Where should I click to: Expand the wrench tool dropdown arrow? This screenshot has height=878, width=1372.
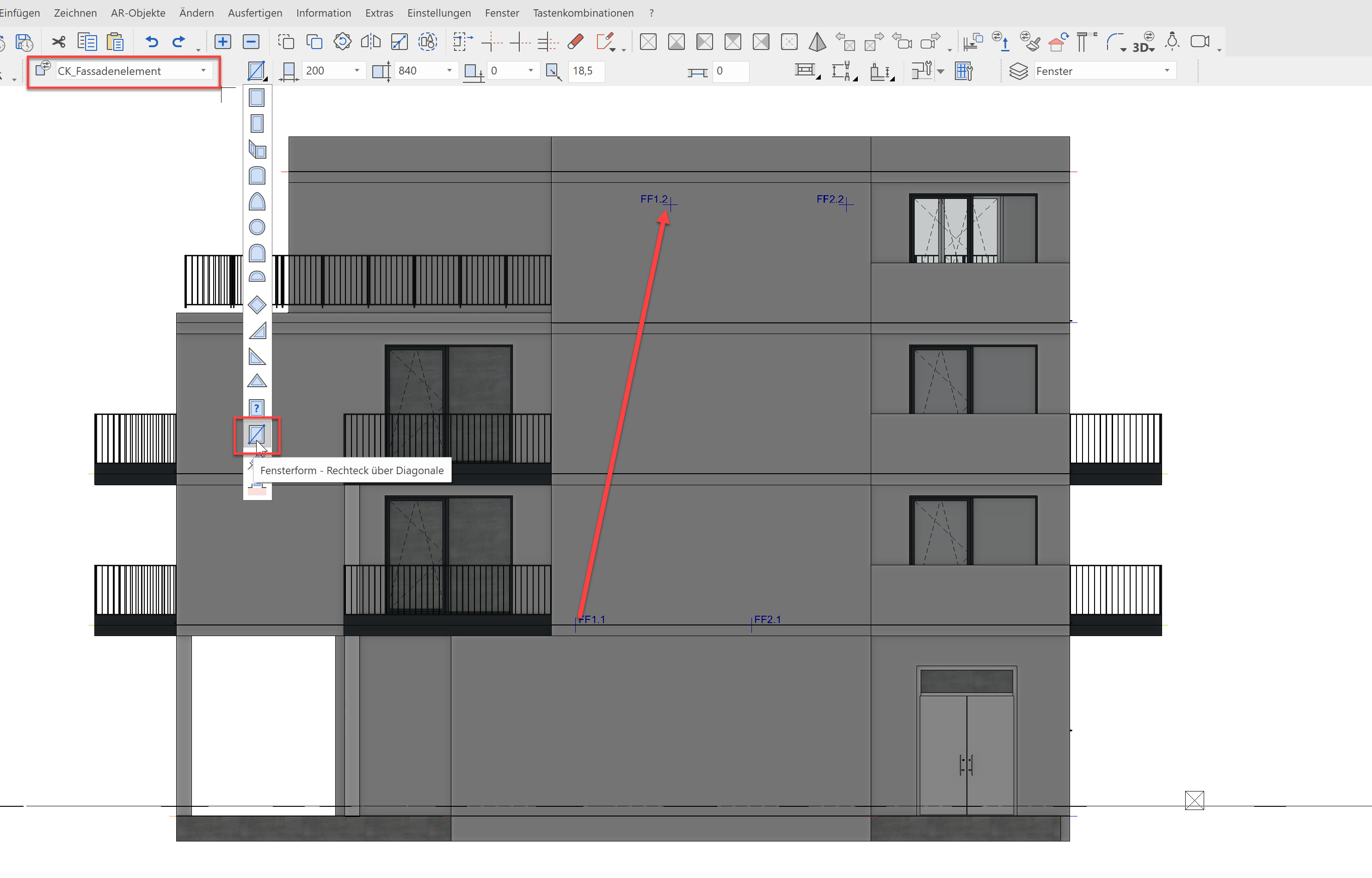tap(940, 71)
